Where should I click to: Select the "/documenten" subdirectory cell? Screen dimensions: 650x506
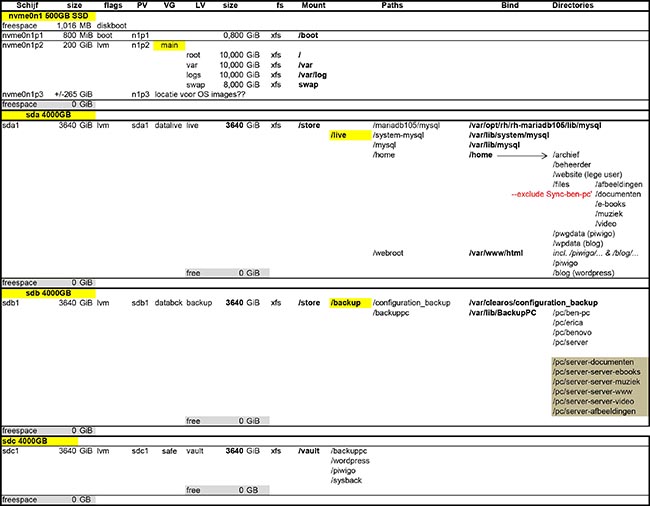pos(618,194)
